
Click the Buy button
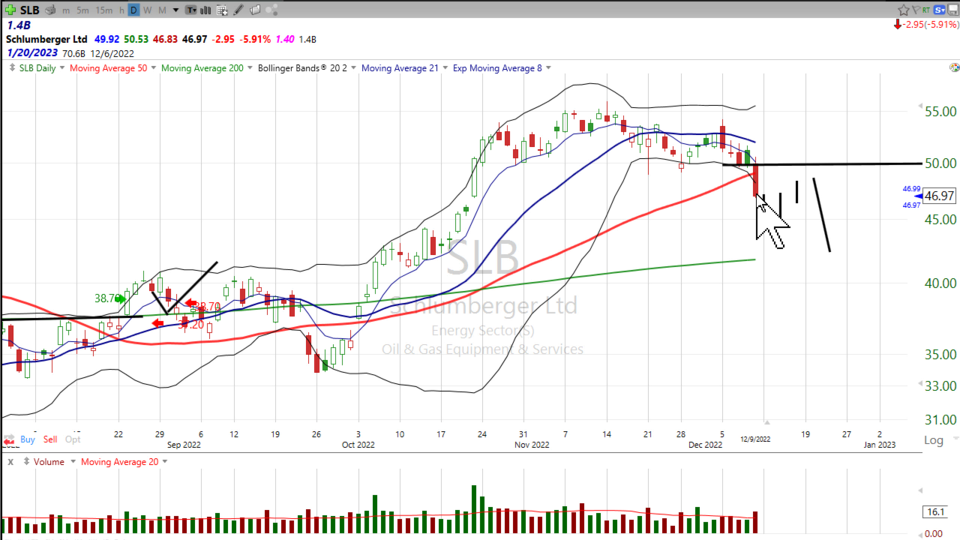28,439
